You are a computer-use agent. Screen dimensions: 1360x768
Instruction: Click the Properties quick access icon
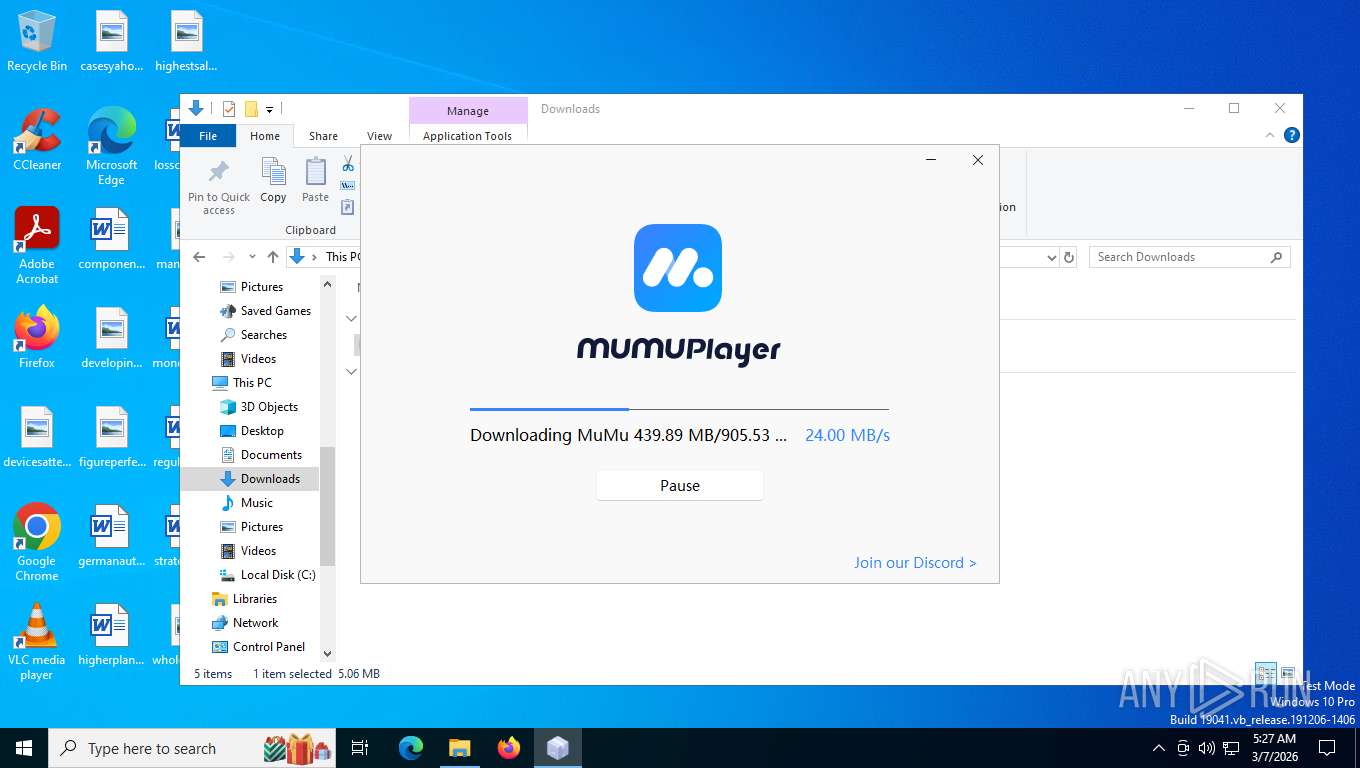[229, 109]
